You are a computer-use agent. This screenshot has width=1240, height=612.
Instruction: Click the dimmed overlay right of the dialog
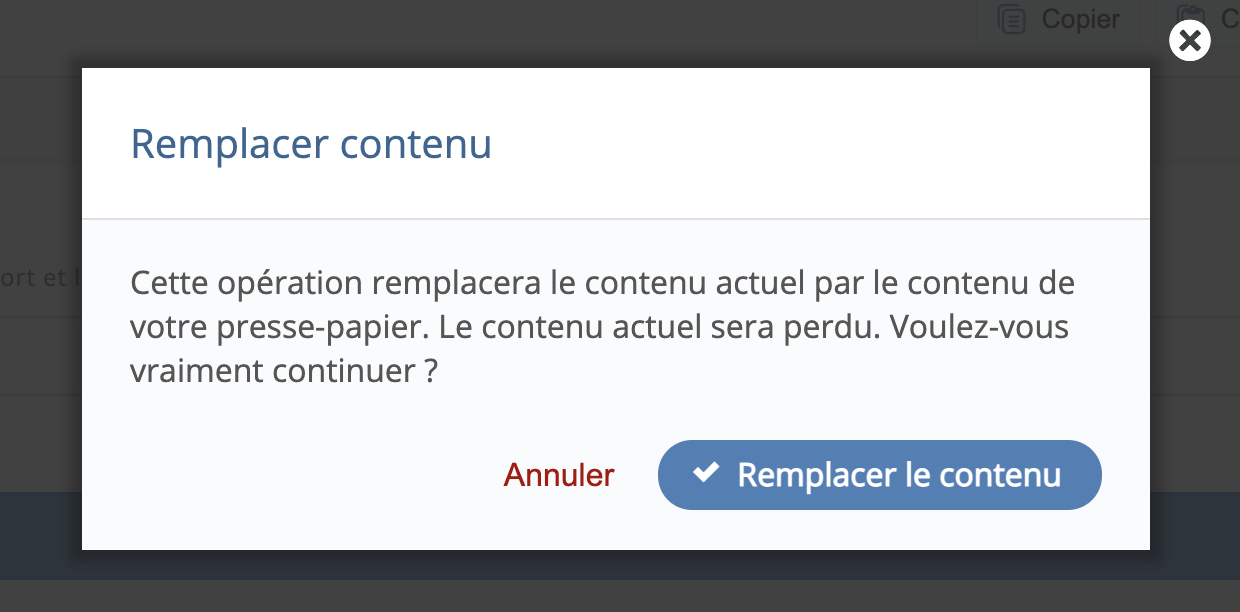coord(1195,300)
